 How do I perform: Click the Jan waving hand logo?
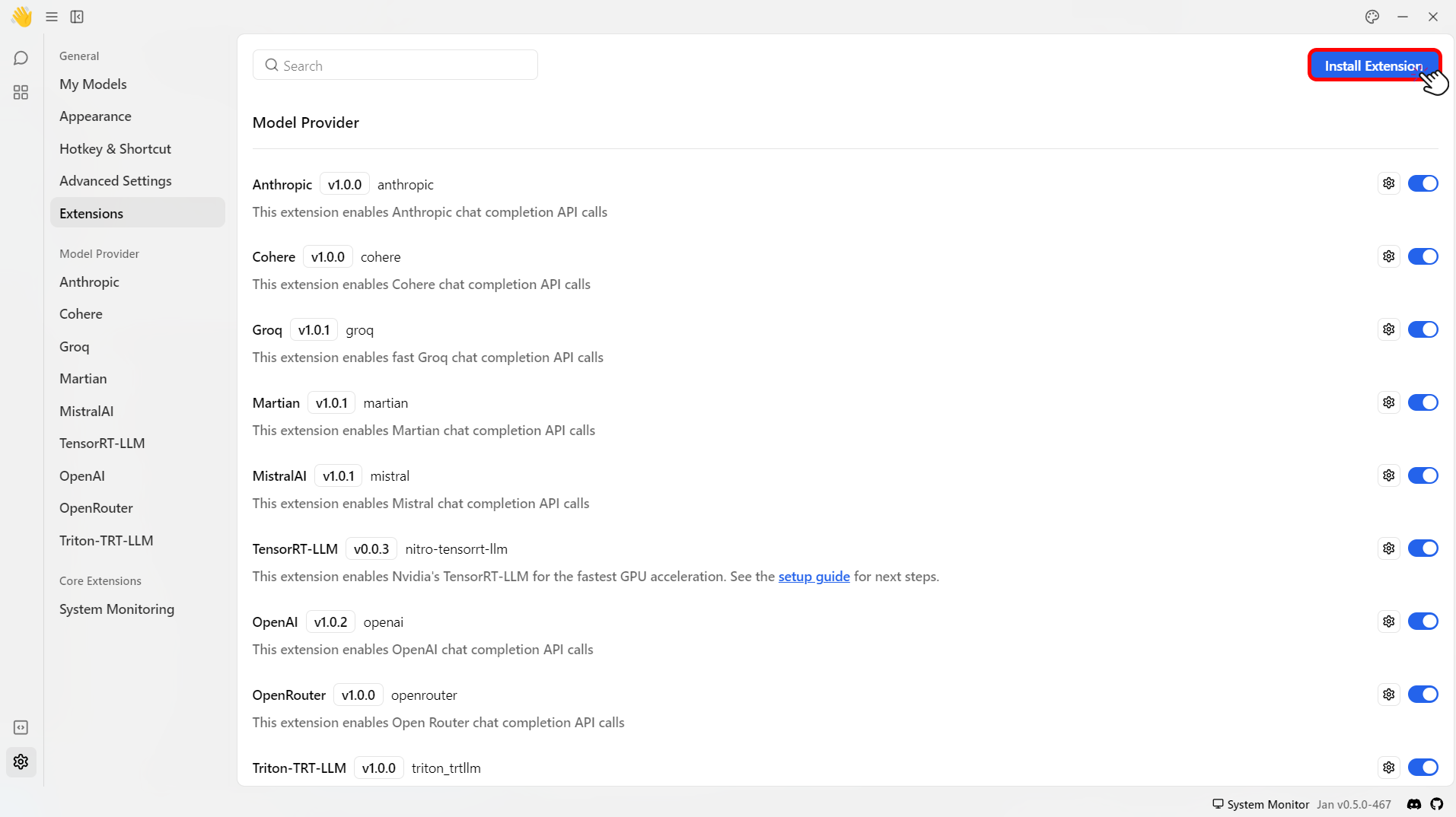[x=21, y=16]
